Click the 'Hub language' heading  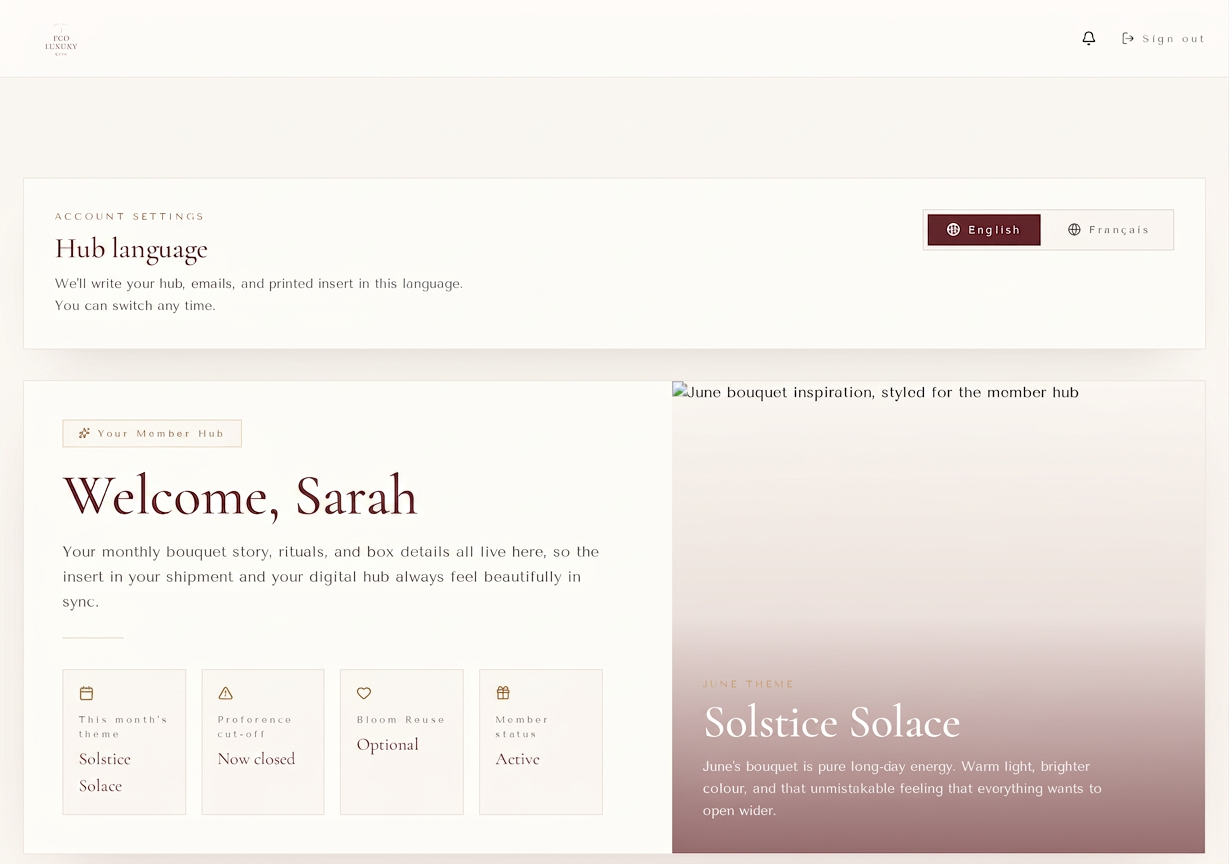131,249
